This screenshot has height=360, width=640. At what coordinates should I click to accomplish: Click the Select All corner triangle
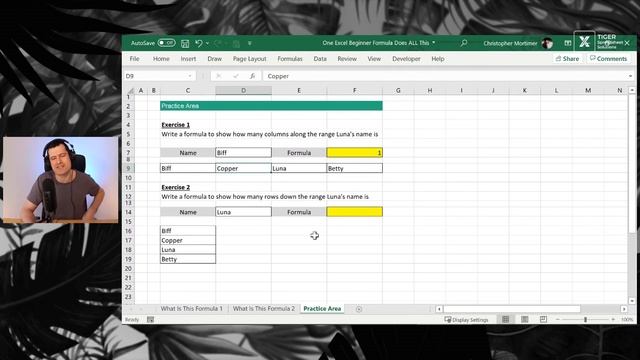[130, 90]
